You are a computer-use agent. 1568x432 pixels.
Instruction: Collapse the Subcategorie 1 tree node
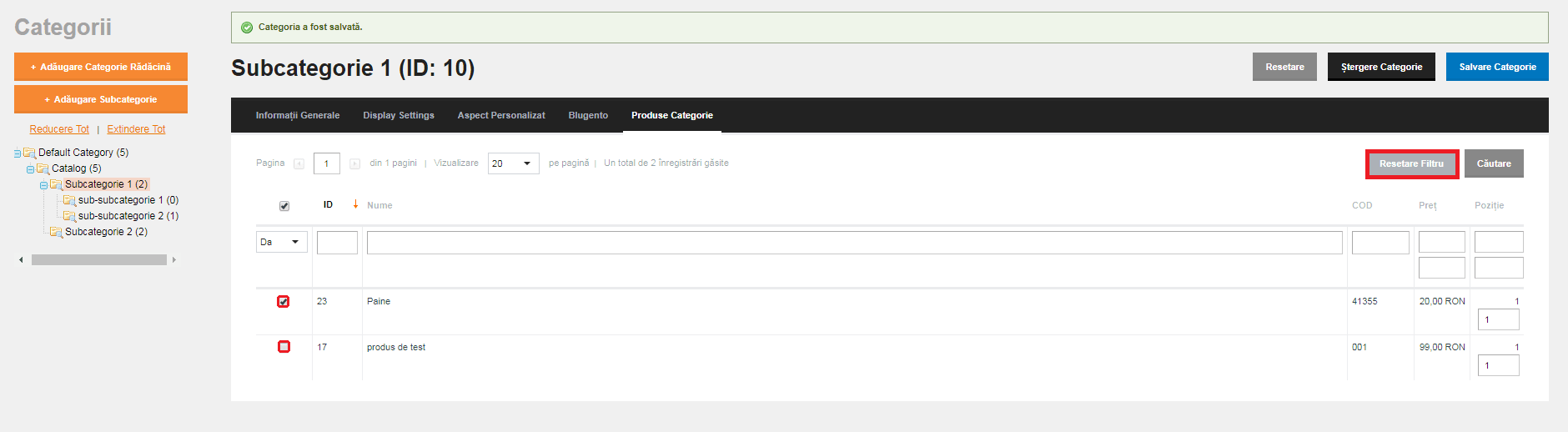(43, 185)
